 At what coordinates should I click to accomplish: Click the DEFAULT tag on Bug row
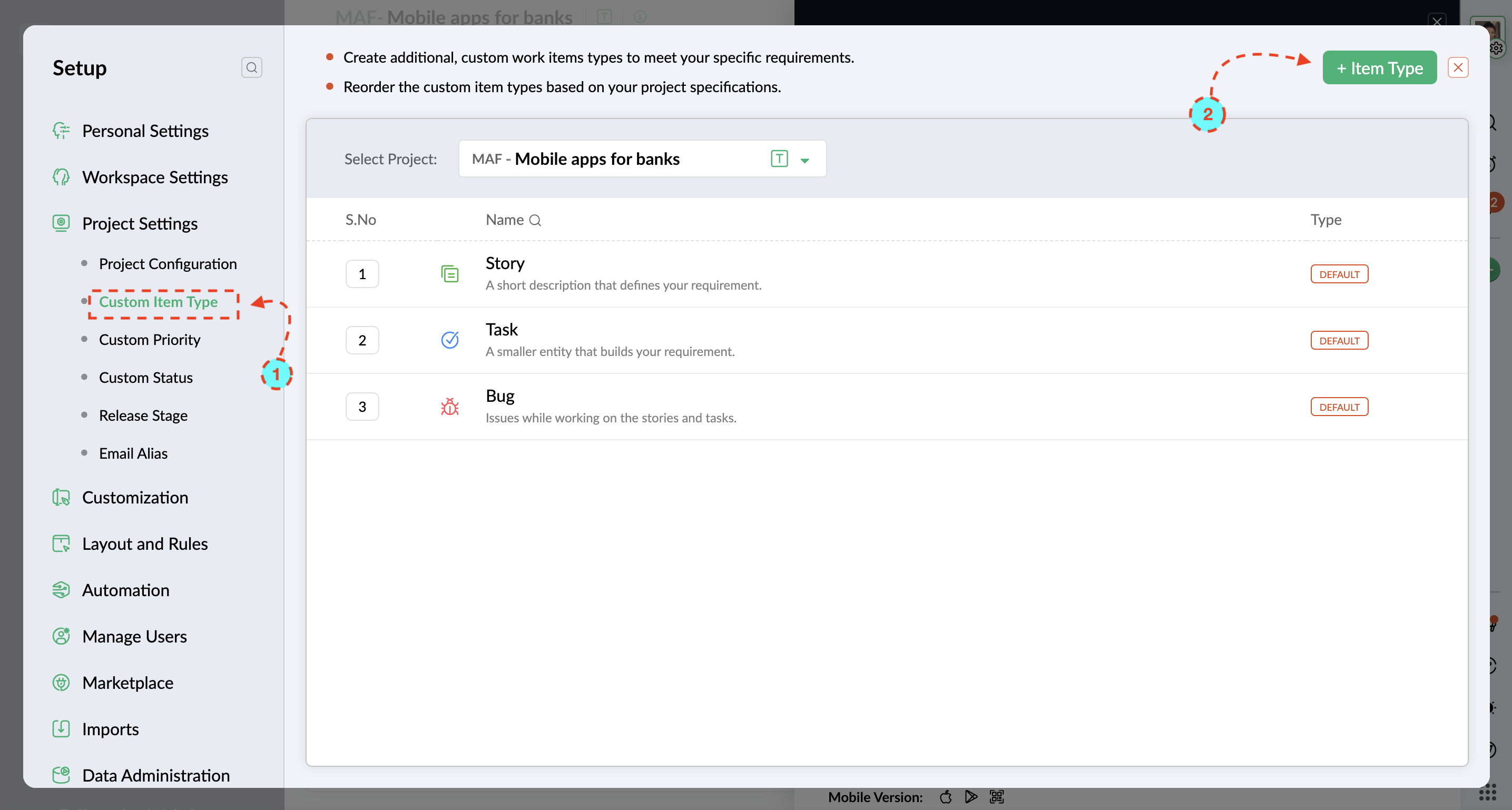point(1339,407)
